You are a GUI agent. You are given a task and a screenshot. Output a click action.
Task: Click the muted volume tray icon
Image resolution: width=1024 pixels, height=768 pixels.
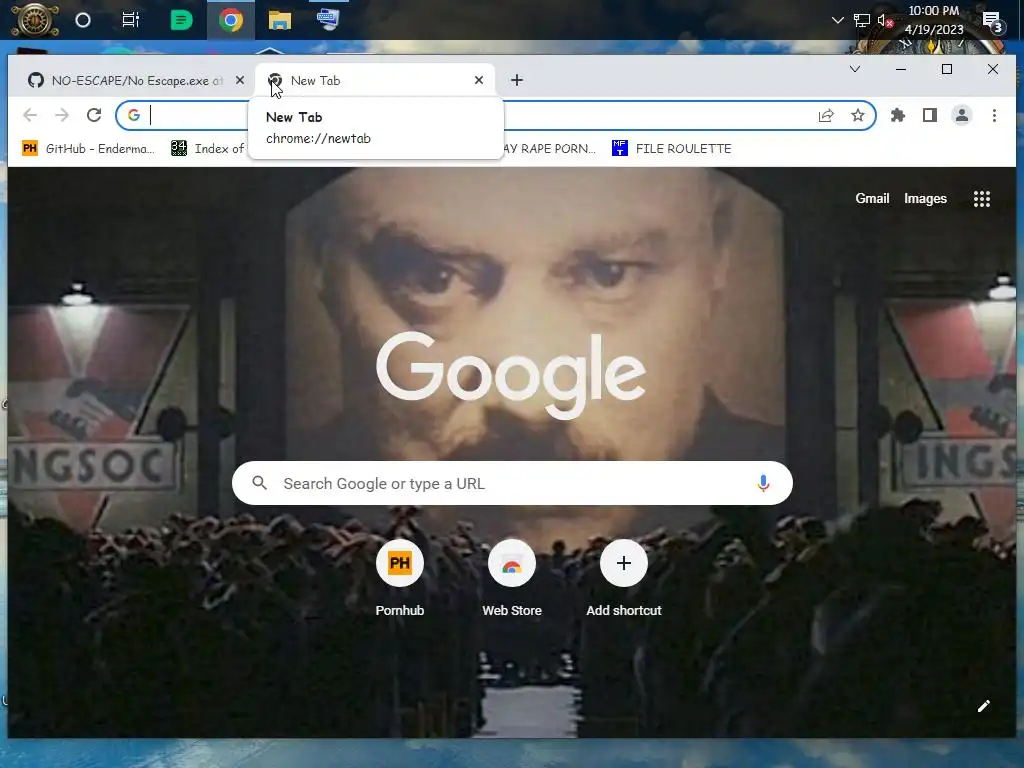pos(885,20)
